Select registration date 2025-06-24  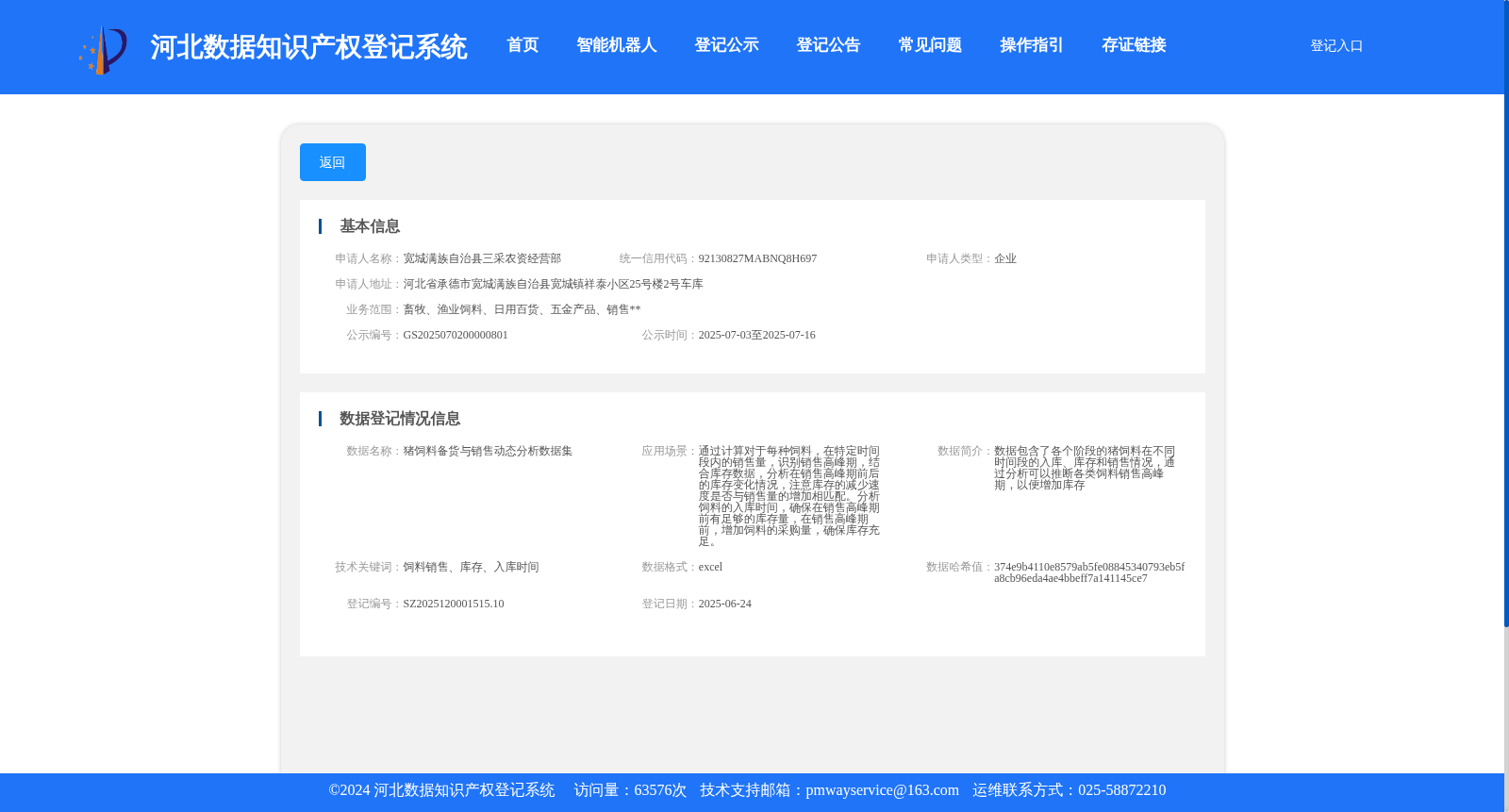pyautogui.click(x=724, y=604)
